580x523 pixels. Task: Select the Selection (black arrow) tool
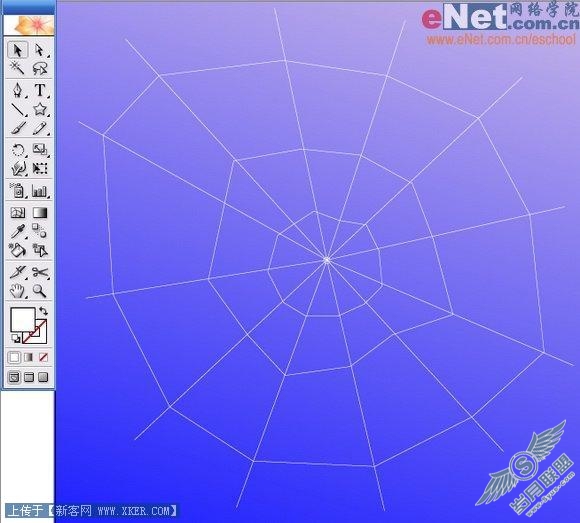(x=17, y=50)
